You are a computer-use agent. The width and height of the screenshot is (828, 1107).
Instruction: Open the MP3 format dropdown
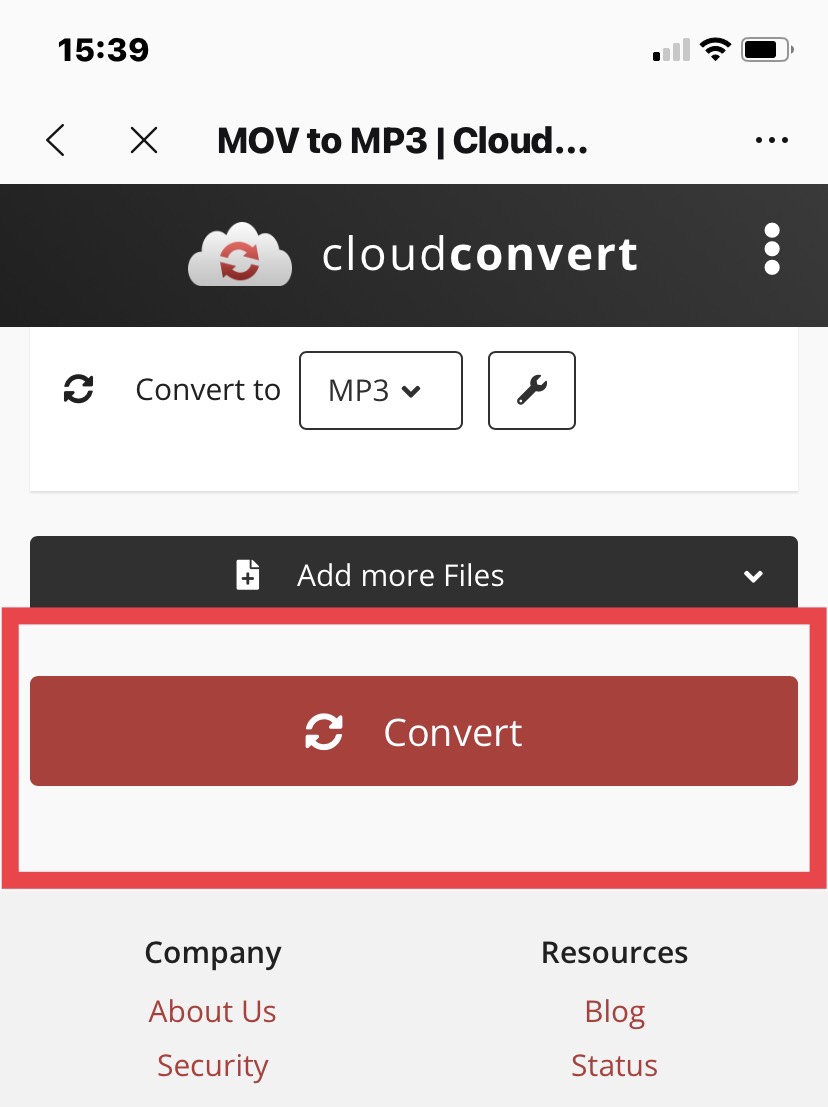381,390
